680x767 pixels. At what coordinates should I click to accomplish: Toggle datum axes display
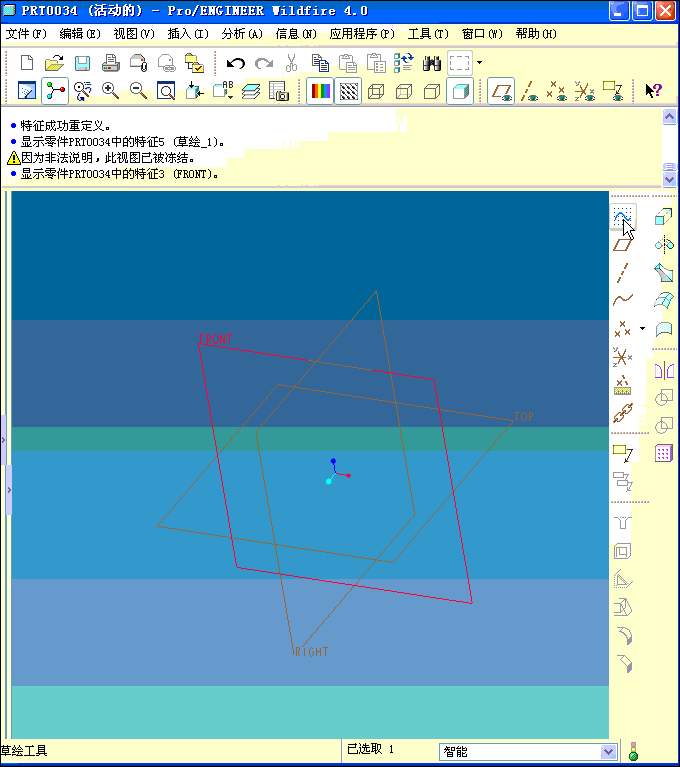(x=530, y=91)
